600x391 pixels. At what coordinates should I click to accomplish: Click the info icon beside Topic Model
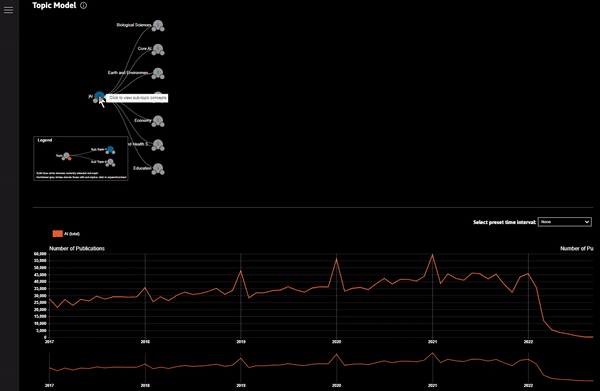click(83, 5)
